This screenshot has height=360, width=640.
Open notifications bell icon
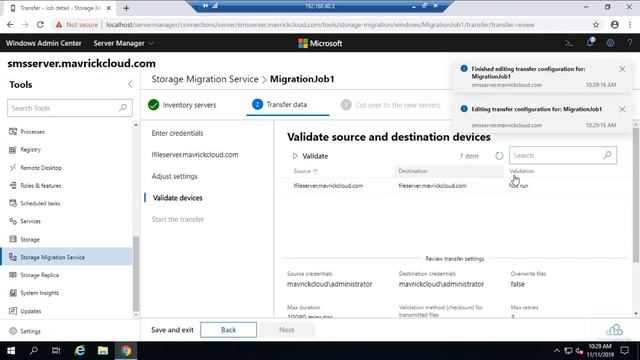(590, 42)
